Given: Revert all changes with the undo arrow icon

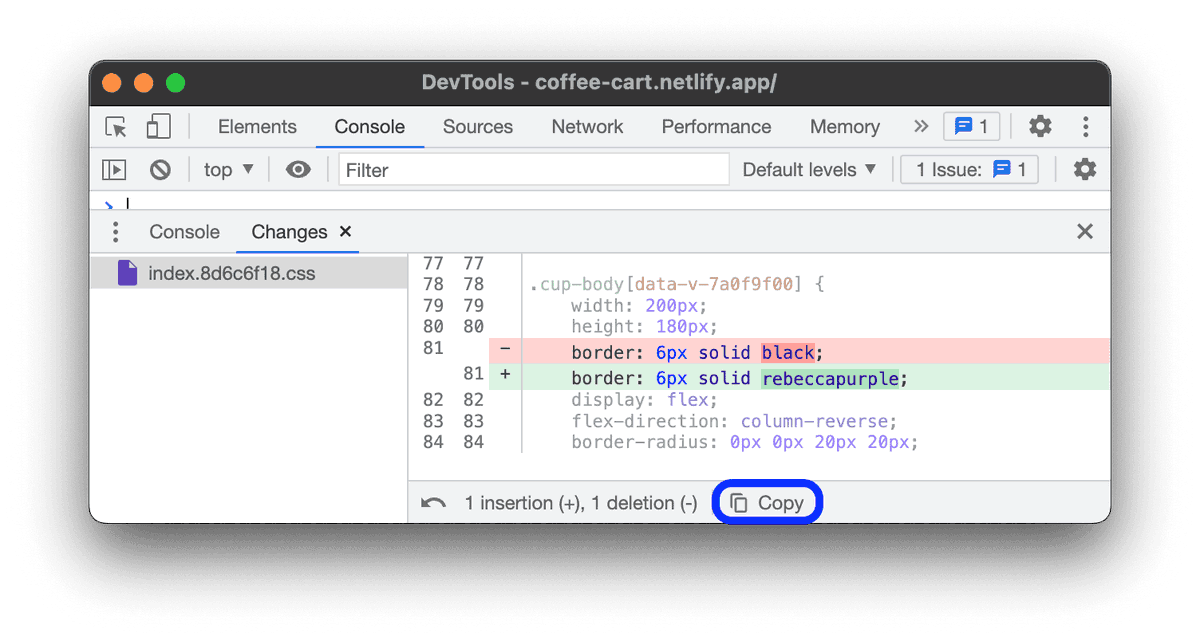Looking at the screenshot, I should [433, 503].
